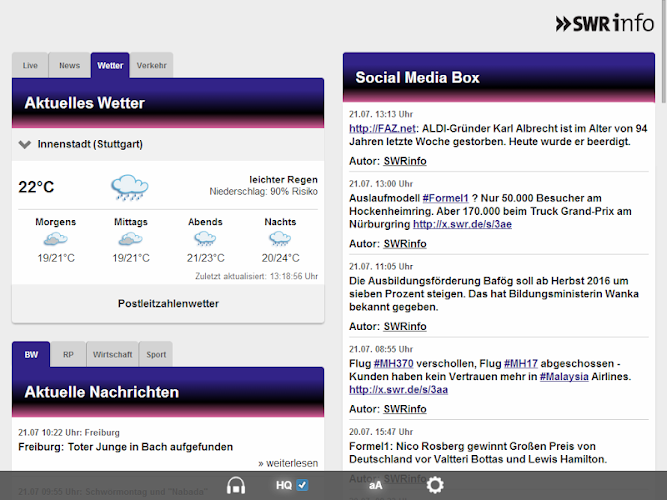Open the headphones audio player icon

[236, 485]
